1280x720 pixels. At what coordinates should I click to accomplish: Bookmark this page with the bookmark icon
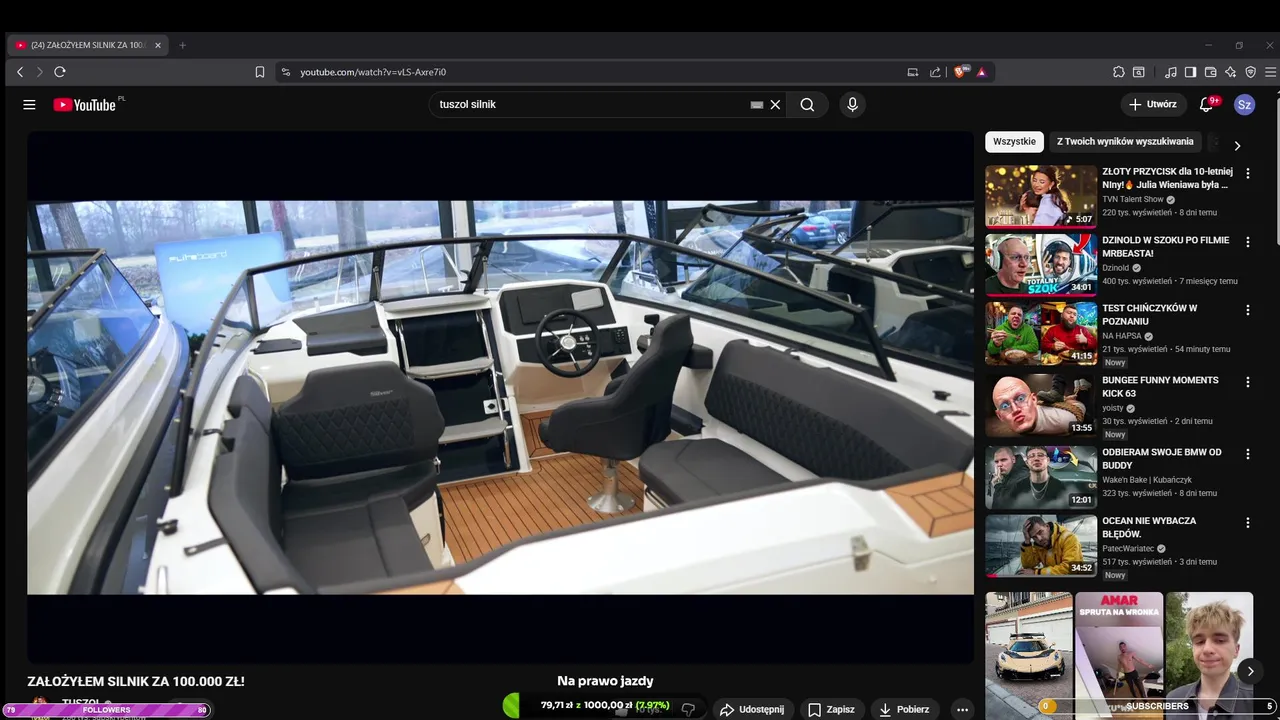click(260, 72)
